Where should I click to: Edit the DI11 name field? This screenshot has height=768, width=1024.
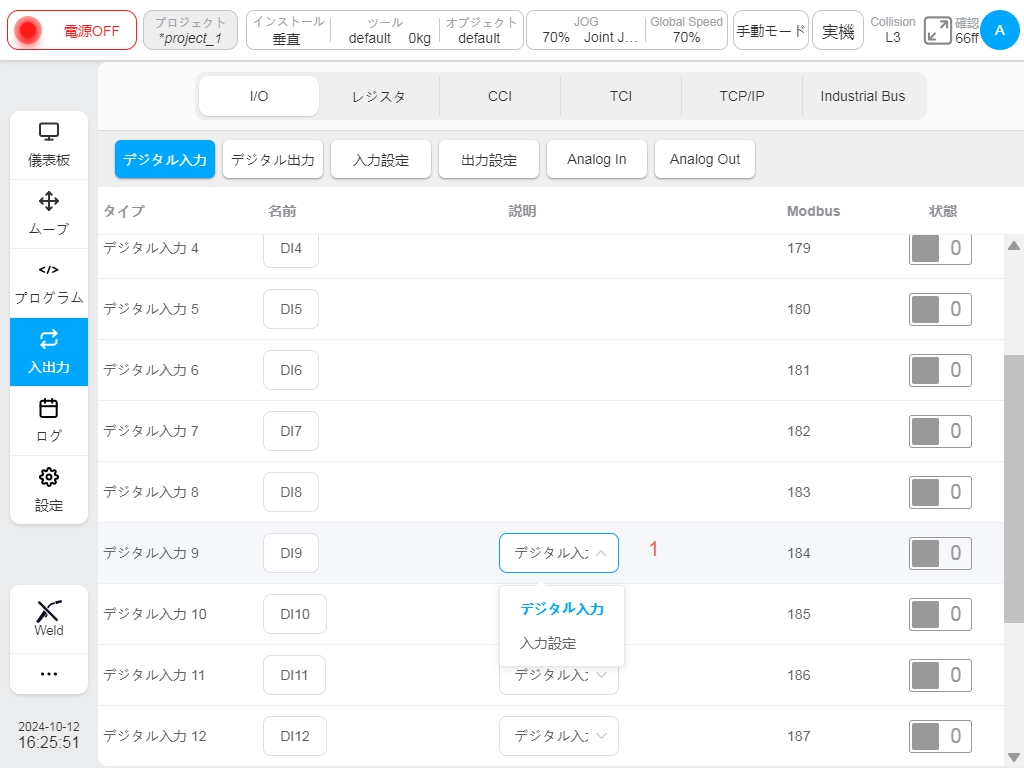coord(295,675)
